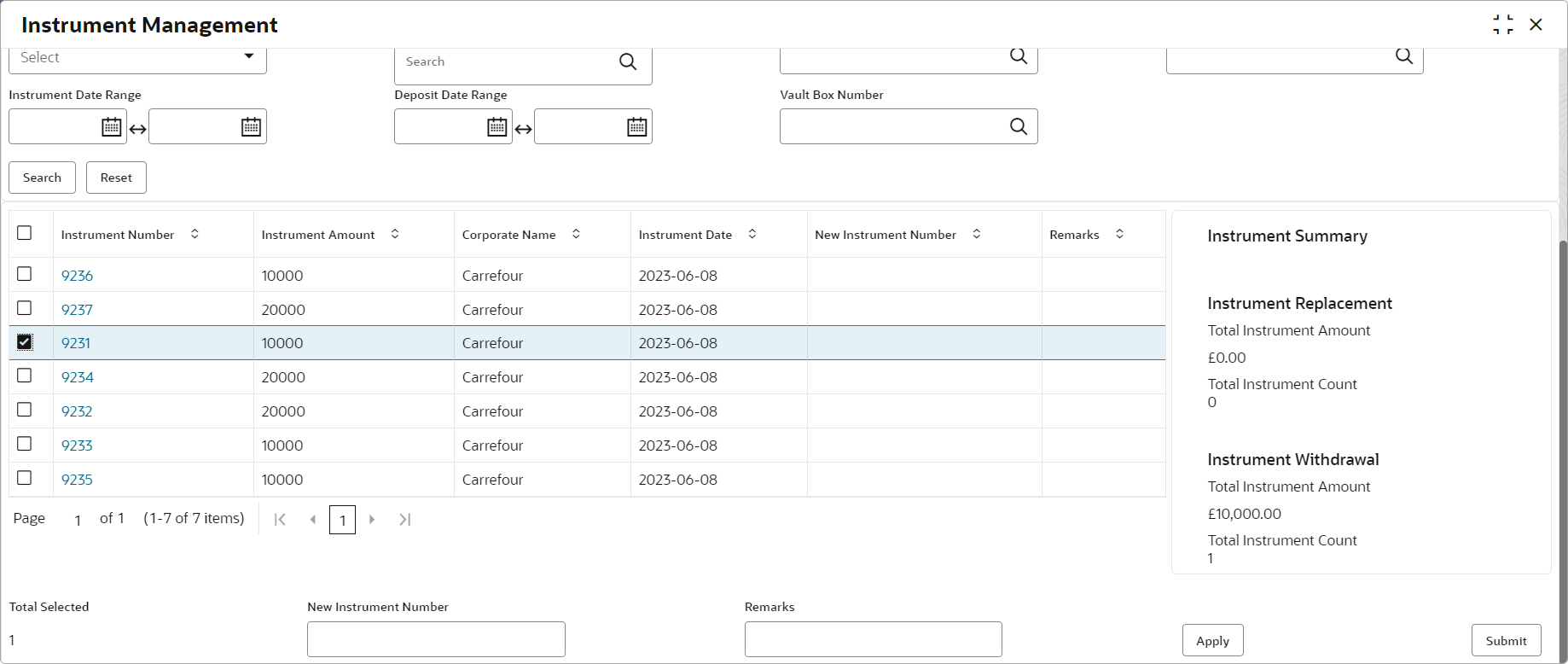Go to last page of results
Viewport: 1568px width, 664px height.
(x=405, y=519)
